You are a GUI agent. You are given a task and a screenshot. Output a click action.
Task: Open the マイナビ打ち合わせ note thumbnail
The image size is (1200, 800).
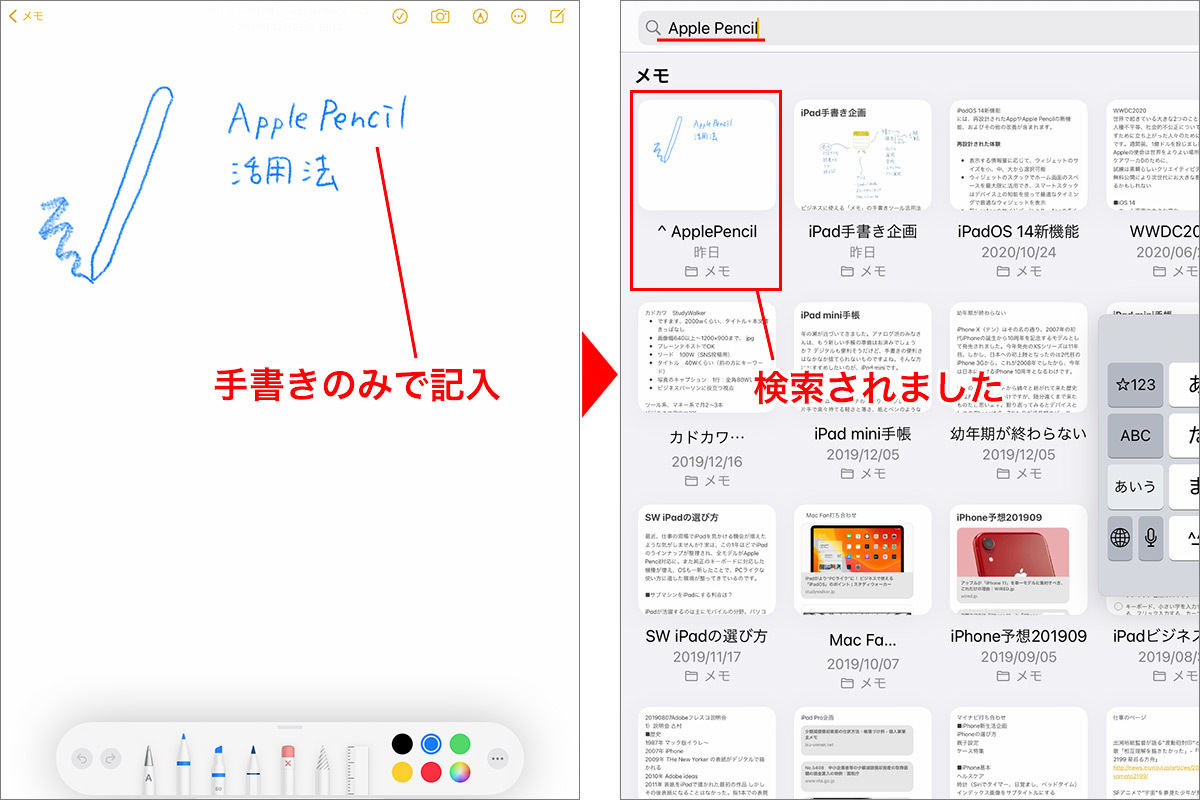[x=1019, y=753]
